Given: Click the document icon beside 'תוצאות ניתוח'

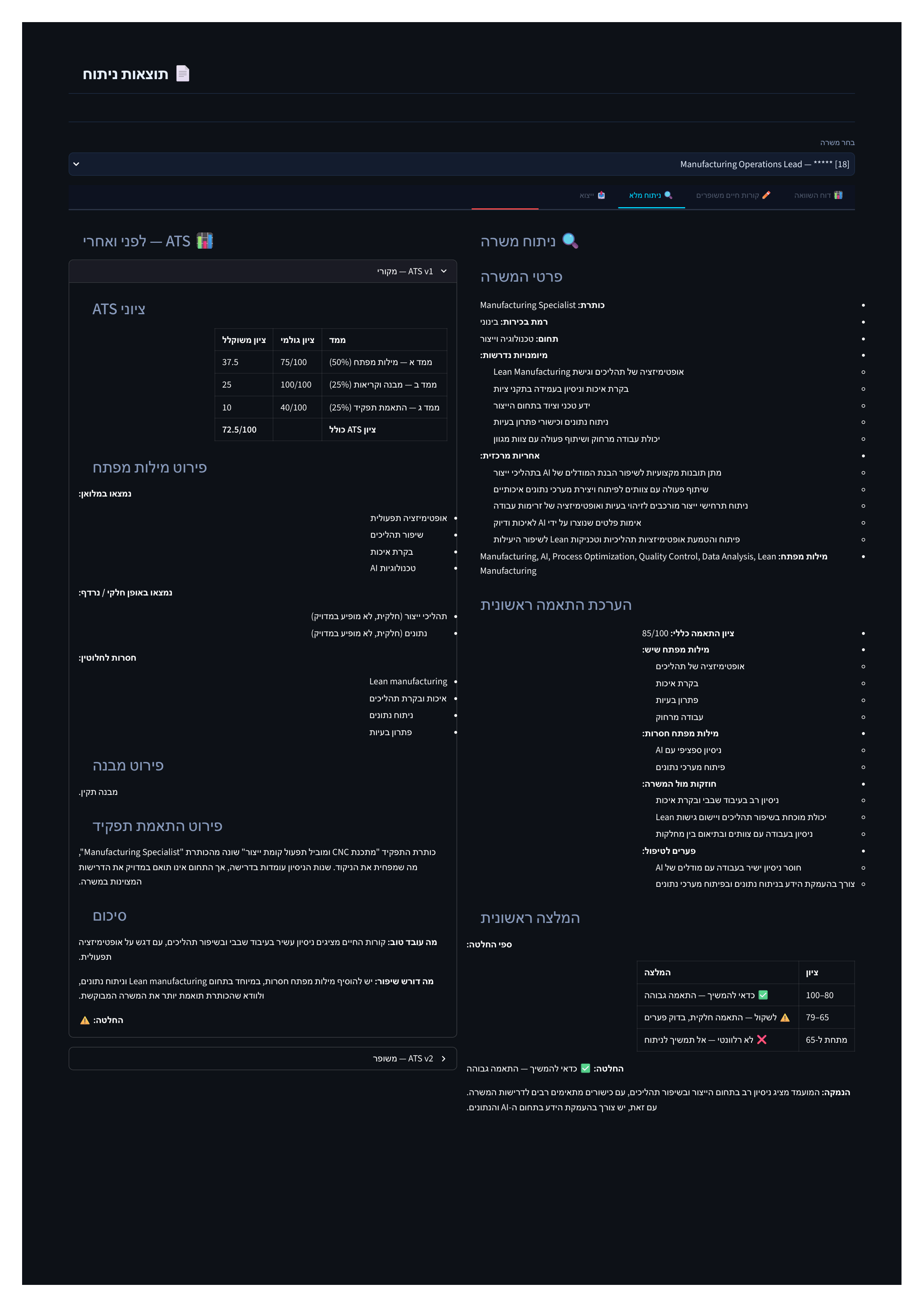Looking at the screenshot, I should point(183,74).
